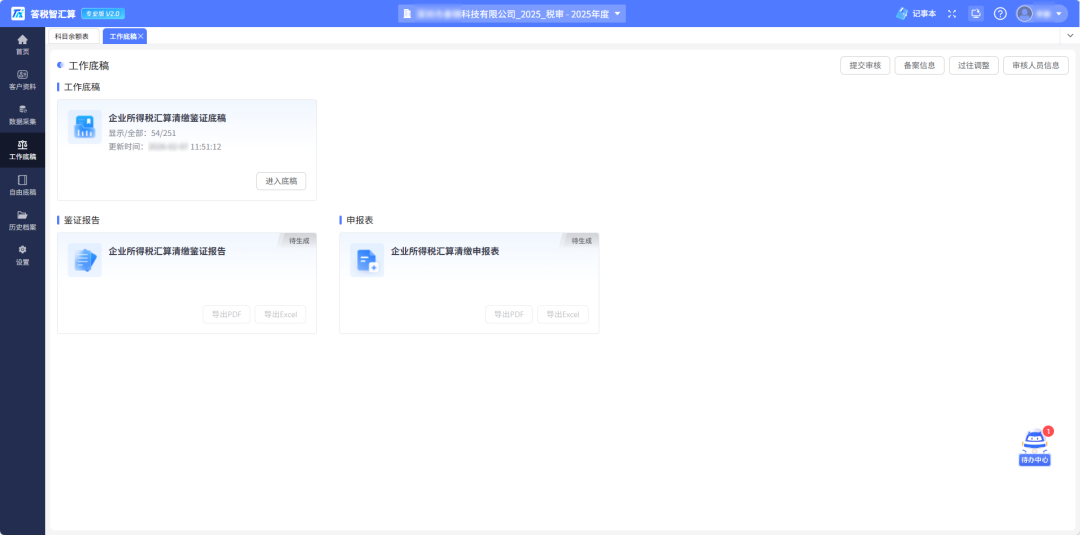
Task: Switch to the 科目余额表 tab
Action: [72, 36]
